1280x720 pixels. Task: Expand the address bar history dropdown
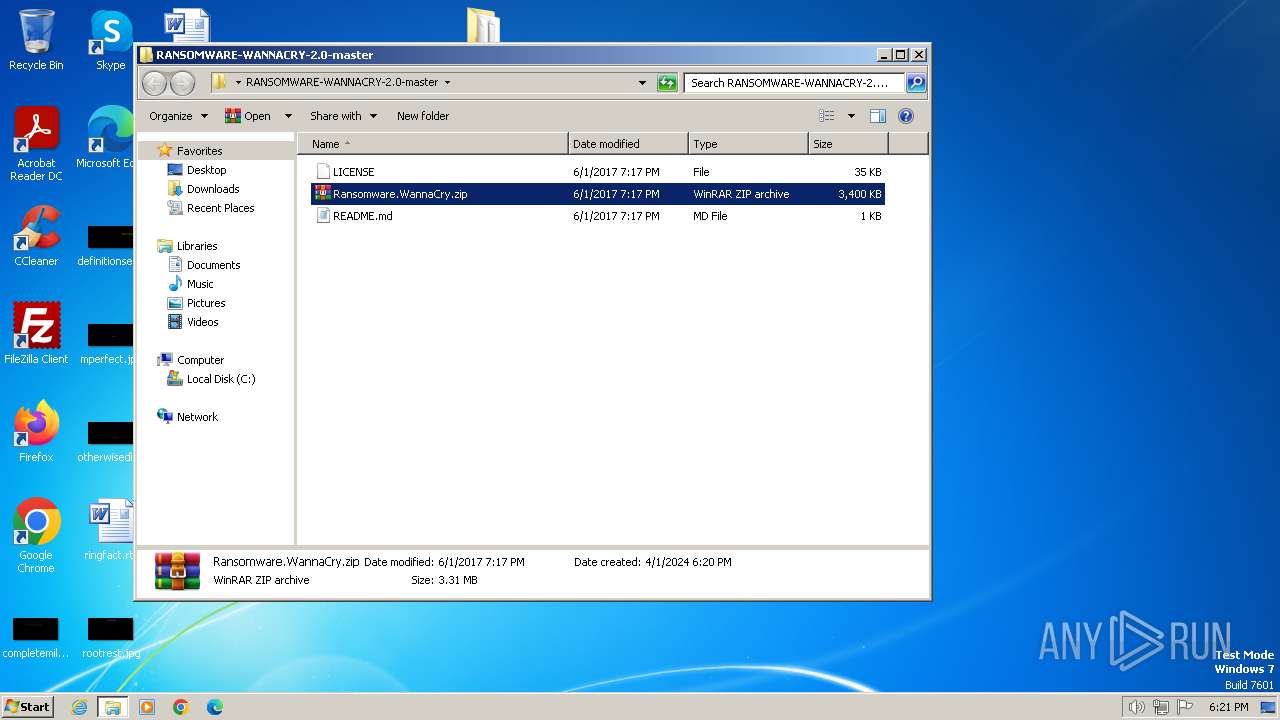642,83
